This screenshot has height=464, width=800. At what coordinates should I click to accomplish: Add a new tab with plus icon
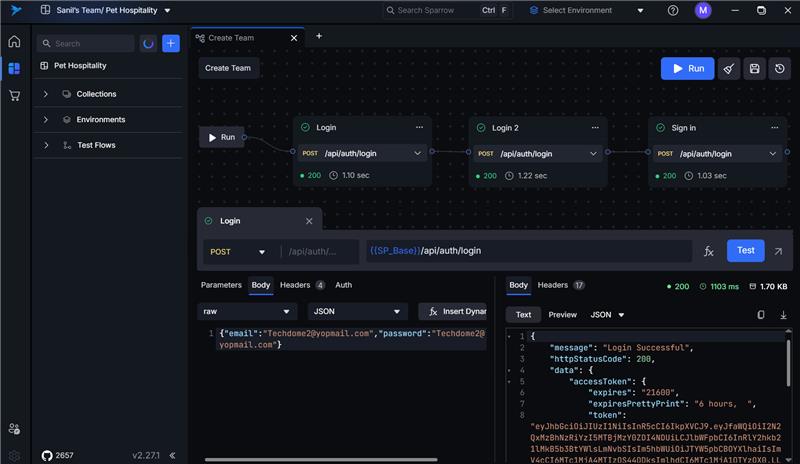pos(319,36)
